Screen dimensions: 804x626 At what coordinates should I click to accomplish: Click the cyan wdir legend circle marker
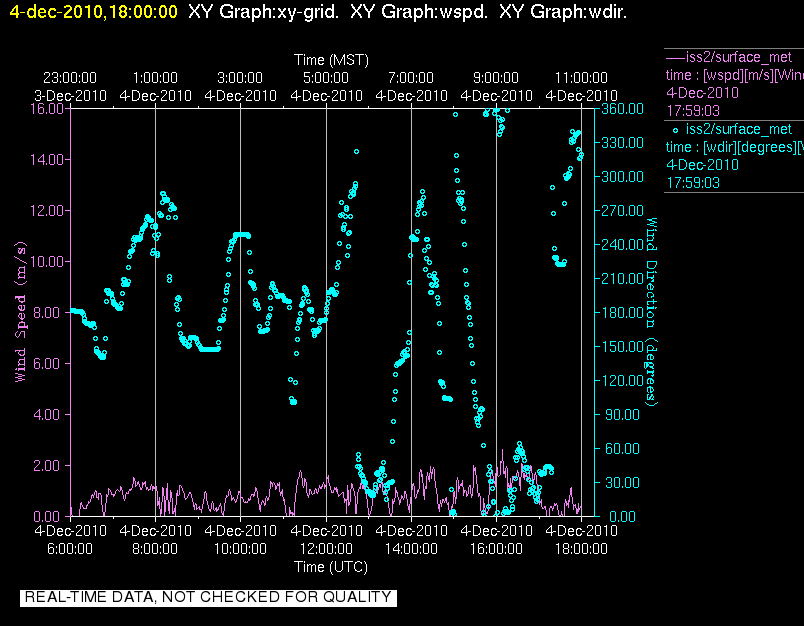click(x=675, y=130)
